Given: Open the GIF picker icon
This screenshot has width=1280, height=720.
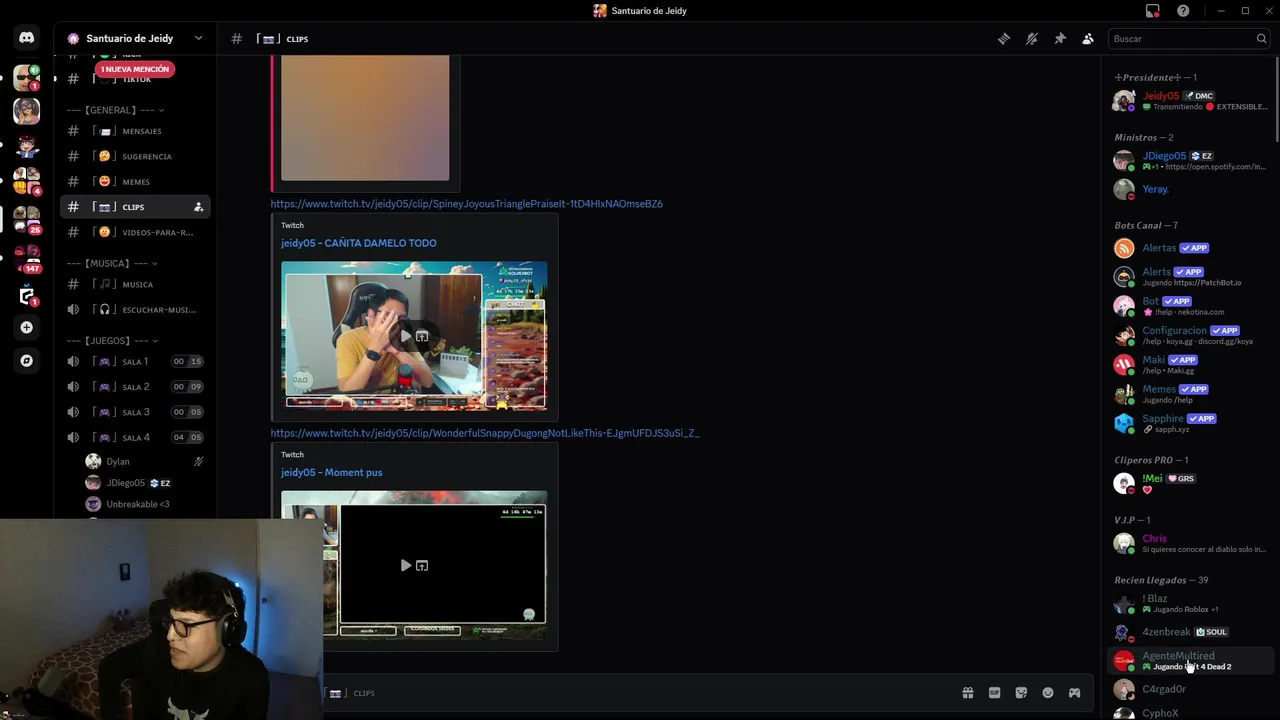Looking at the screenshot, I should point(994,693).
